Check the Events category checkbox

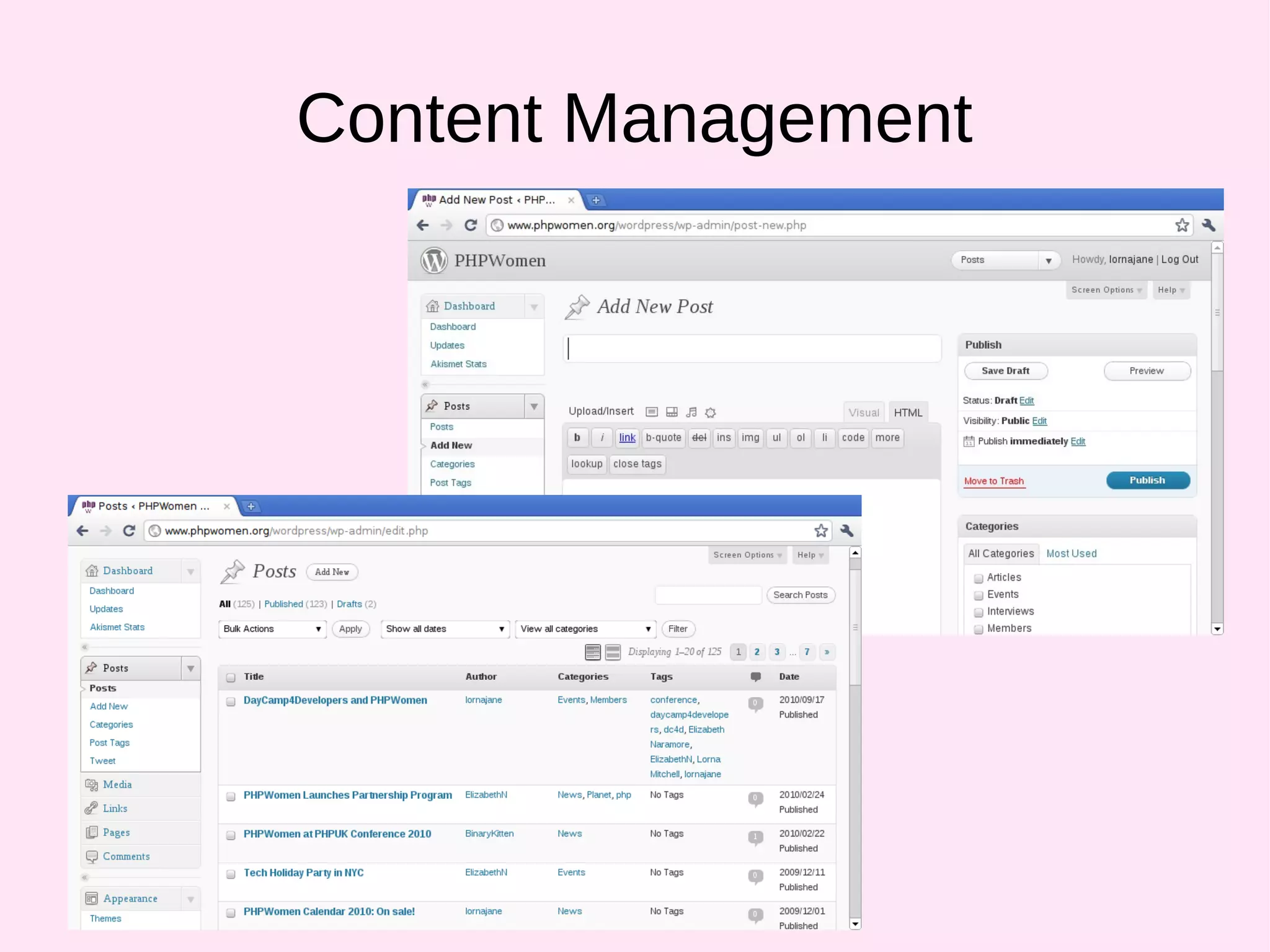tap(979, 595)
